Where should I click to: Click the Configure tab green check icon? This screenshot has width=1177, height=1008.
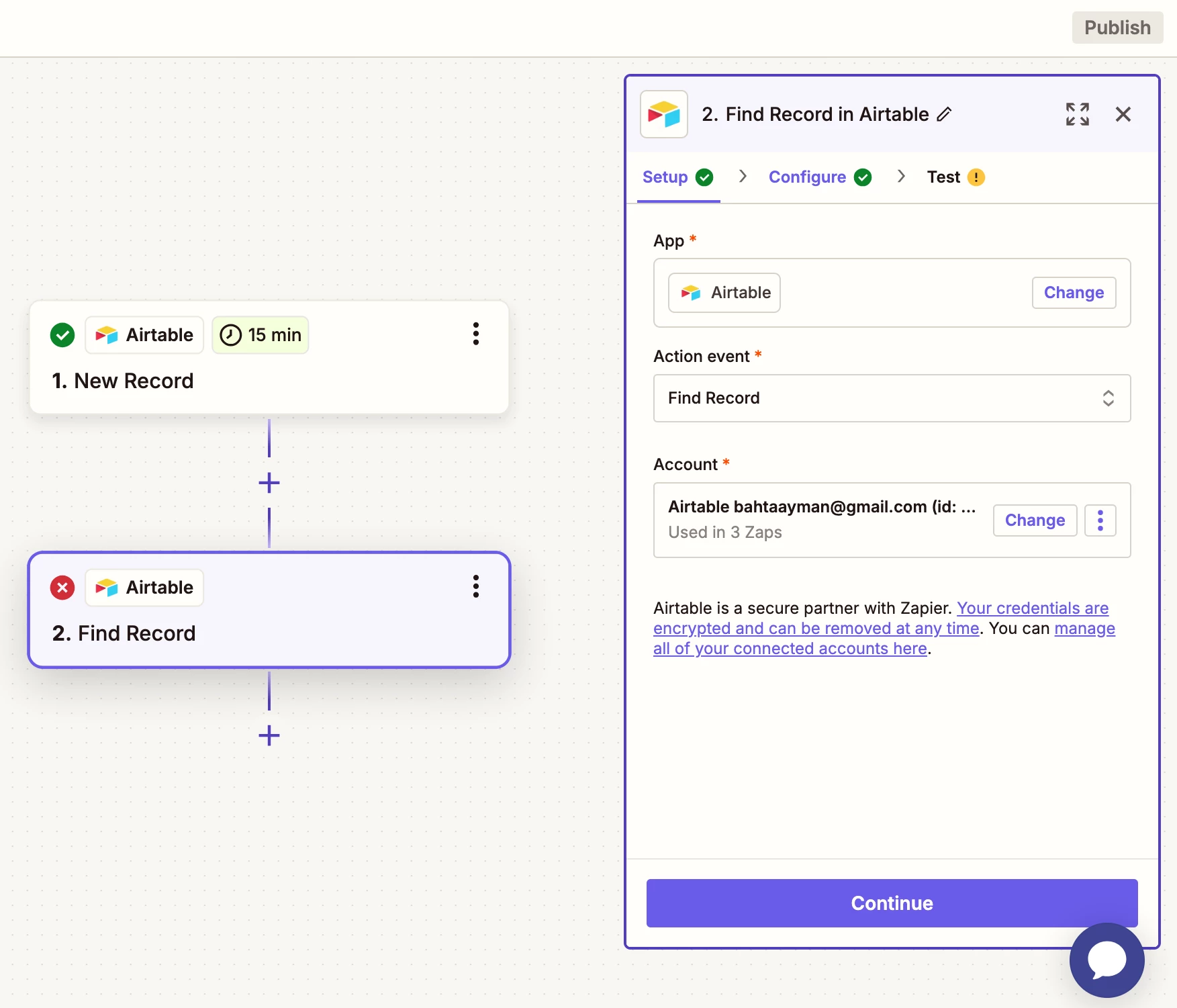point(863,177)
